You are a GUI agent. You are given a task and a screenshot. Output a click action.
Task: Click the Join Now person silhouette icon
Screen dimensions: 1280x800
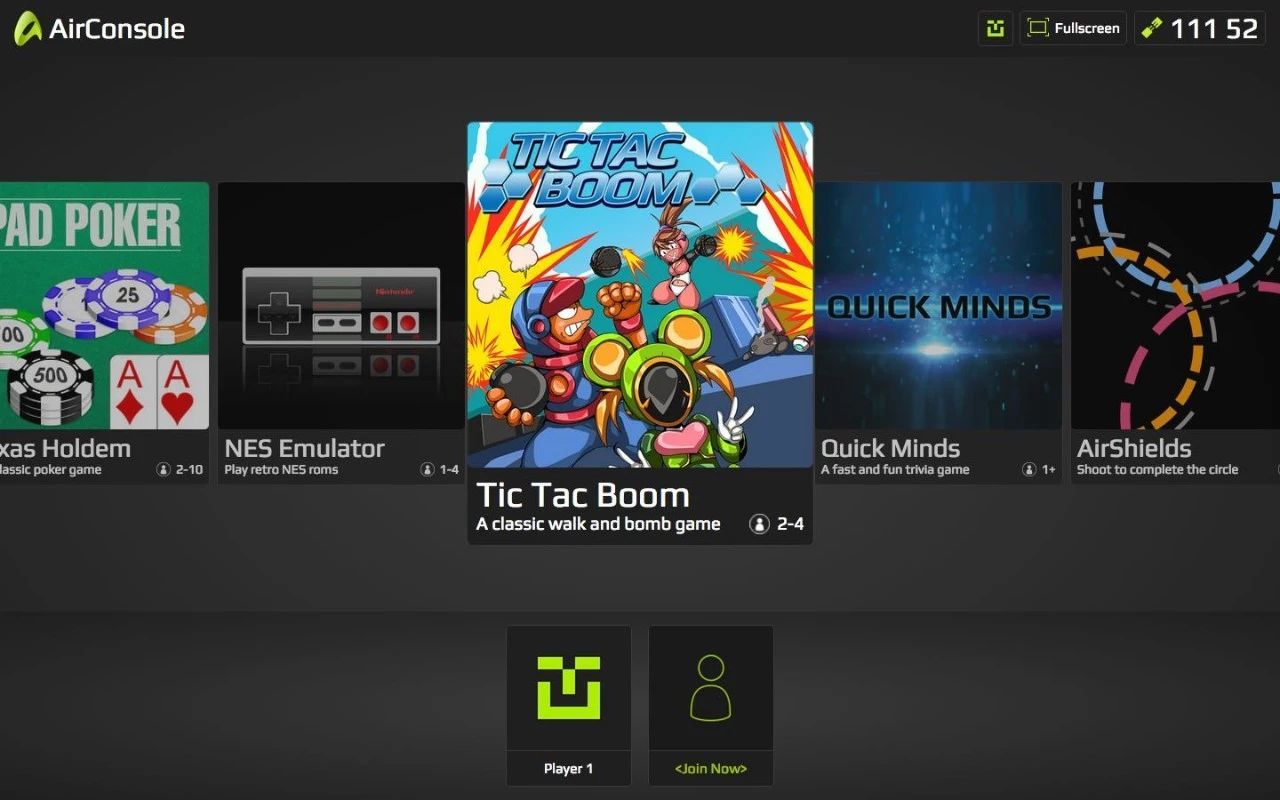coord(711,688)
